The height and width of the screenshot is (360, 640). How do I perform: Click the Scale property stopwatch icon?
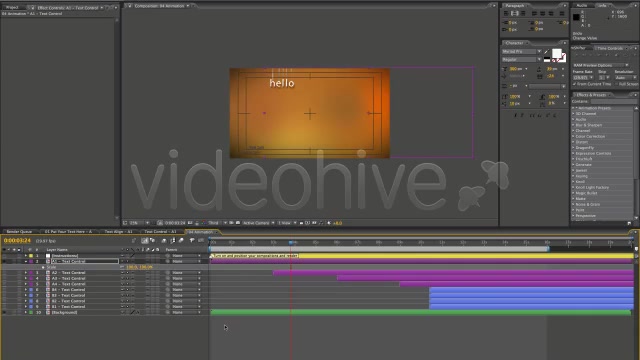pyautogui.click(x=43, y=267)
